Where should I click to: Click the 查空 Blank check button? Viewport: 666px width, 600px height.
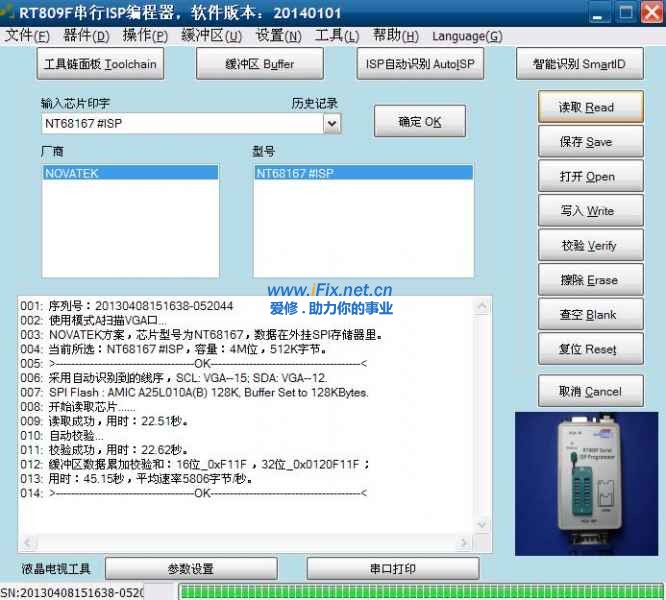coord(590,314)
